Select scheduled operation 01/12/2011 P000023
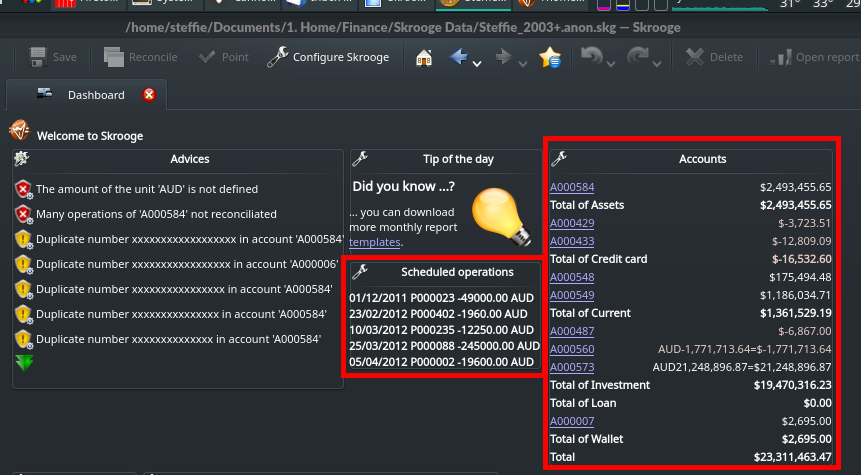861x475 pixels. 441,298
